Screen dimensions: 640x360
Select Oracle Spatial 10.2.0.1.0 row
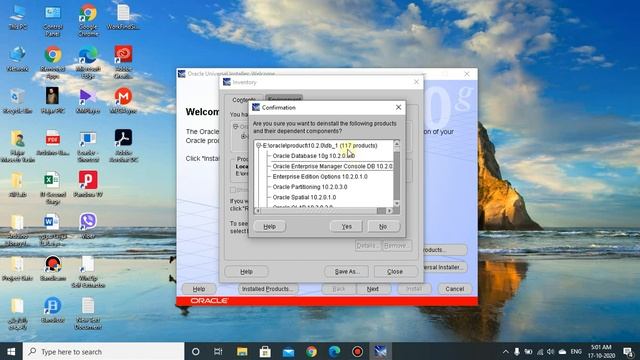(x=304, y=197)
